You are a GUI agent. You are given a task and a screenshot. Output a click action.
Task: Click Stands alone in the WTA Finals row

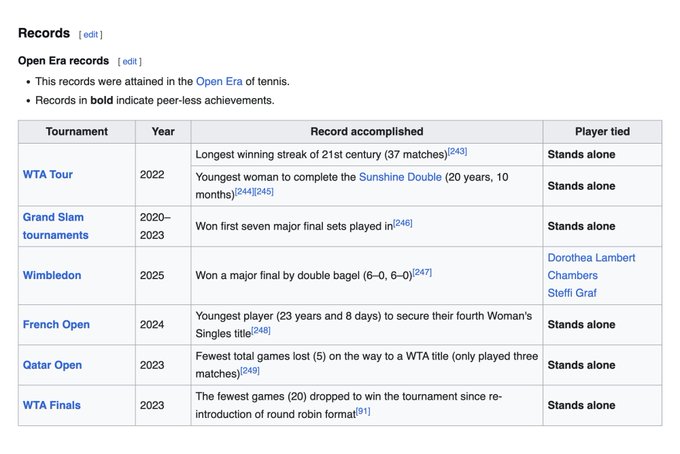[581, 405]
